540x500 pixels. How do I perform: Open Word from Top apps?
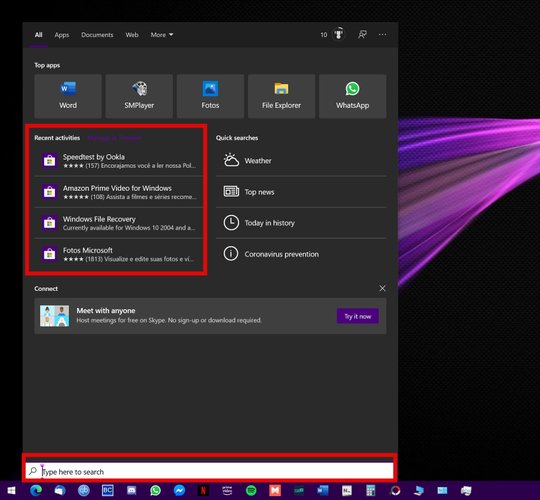coord(68,96)
